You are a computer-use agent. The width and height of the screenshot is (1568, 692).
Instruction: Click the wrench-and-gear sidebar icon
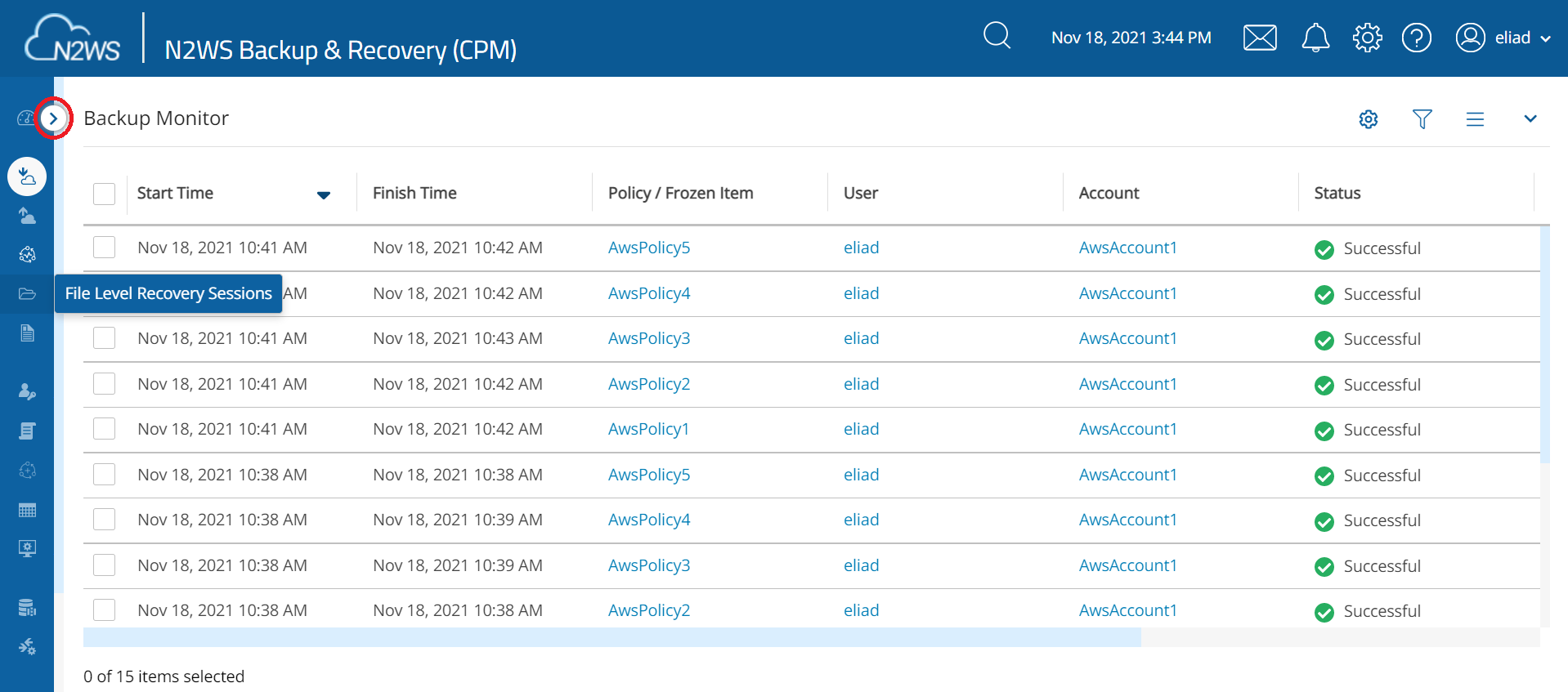click(27, 647)
